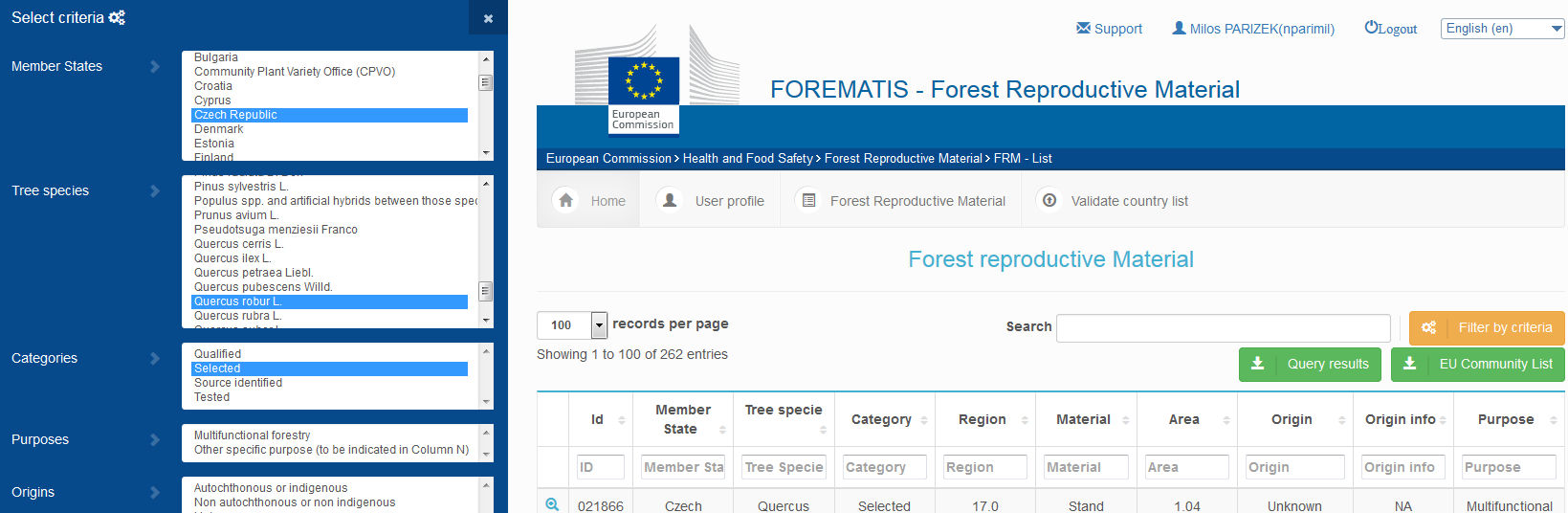
Task: Select Denmark in Member States list
Action: [329, 129]
